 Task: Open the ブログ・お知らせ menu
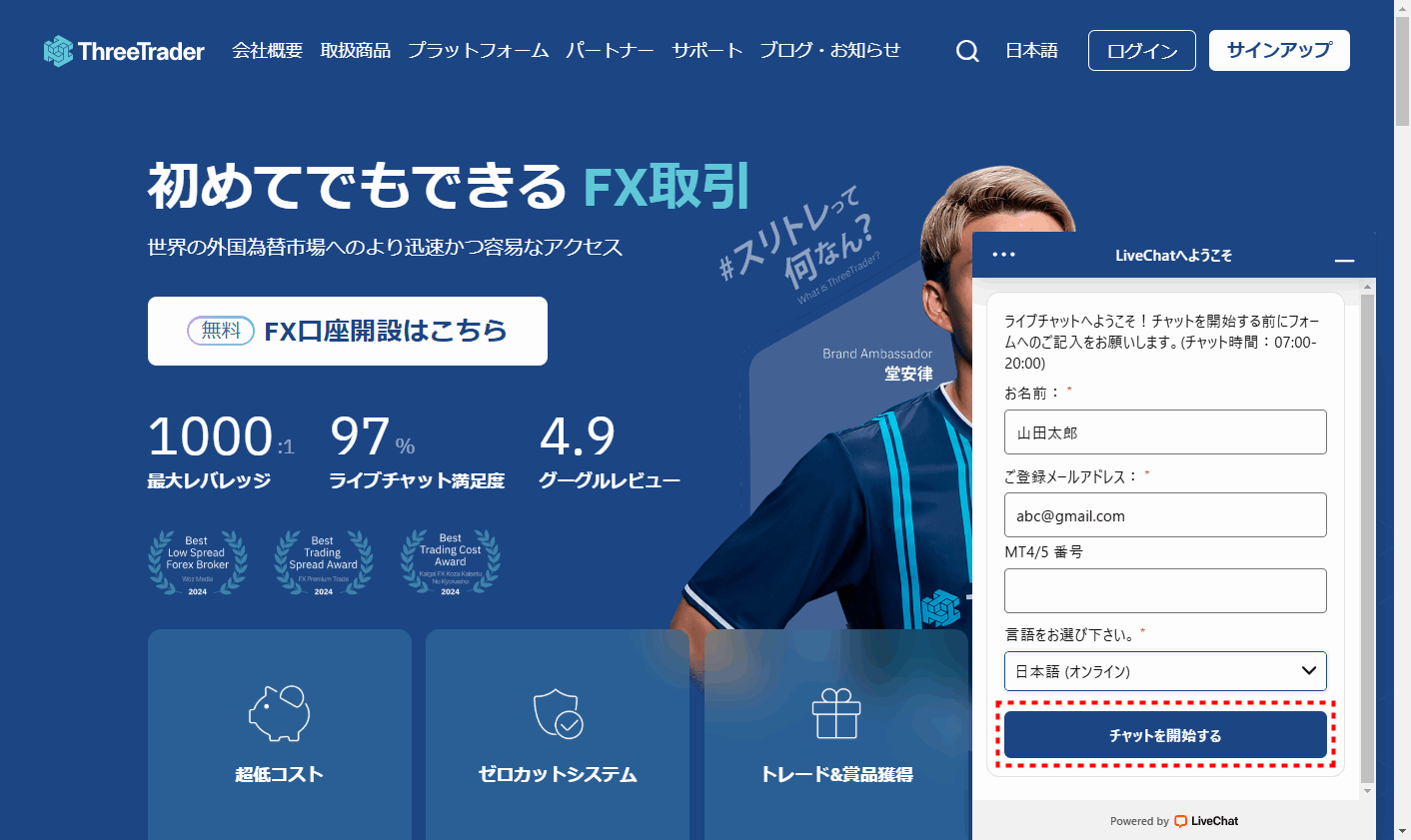click(829, 50)
